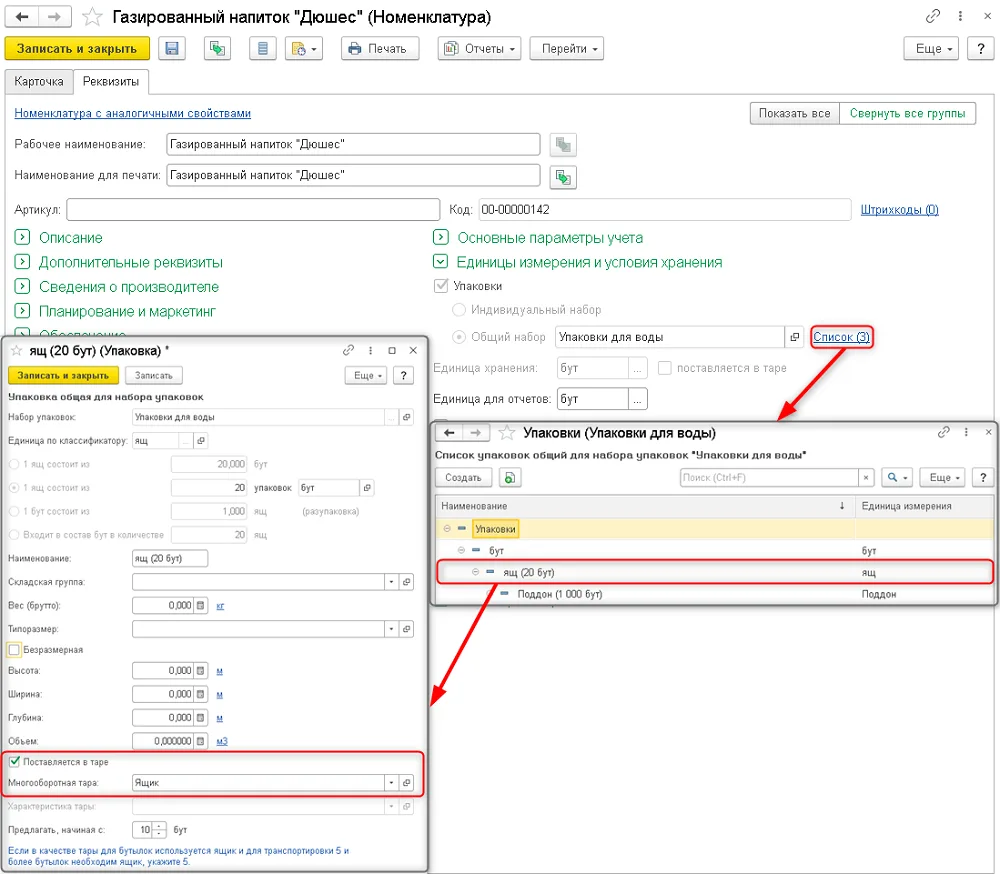The height and width of the screenshot is (874, 1000).
Task: Click the copy link icon at top right
Action: (932, 17)
